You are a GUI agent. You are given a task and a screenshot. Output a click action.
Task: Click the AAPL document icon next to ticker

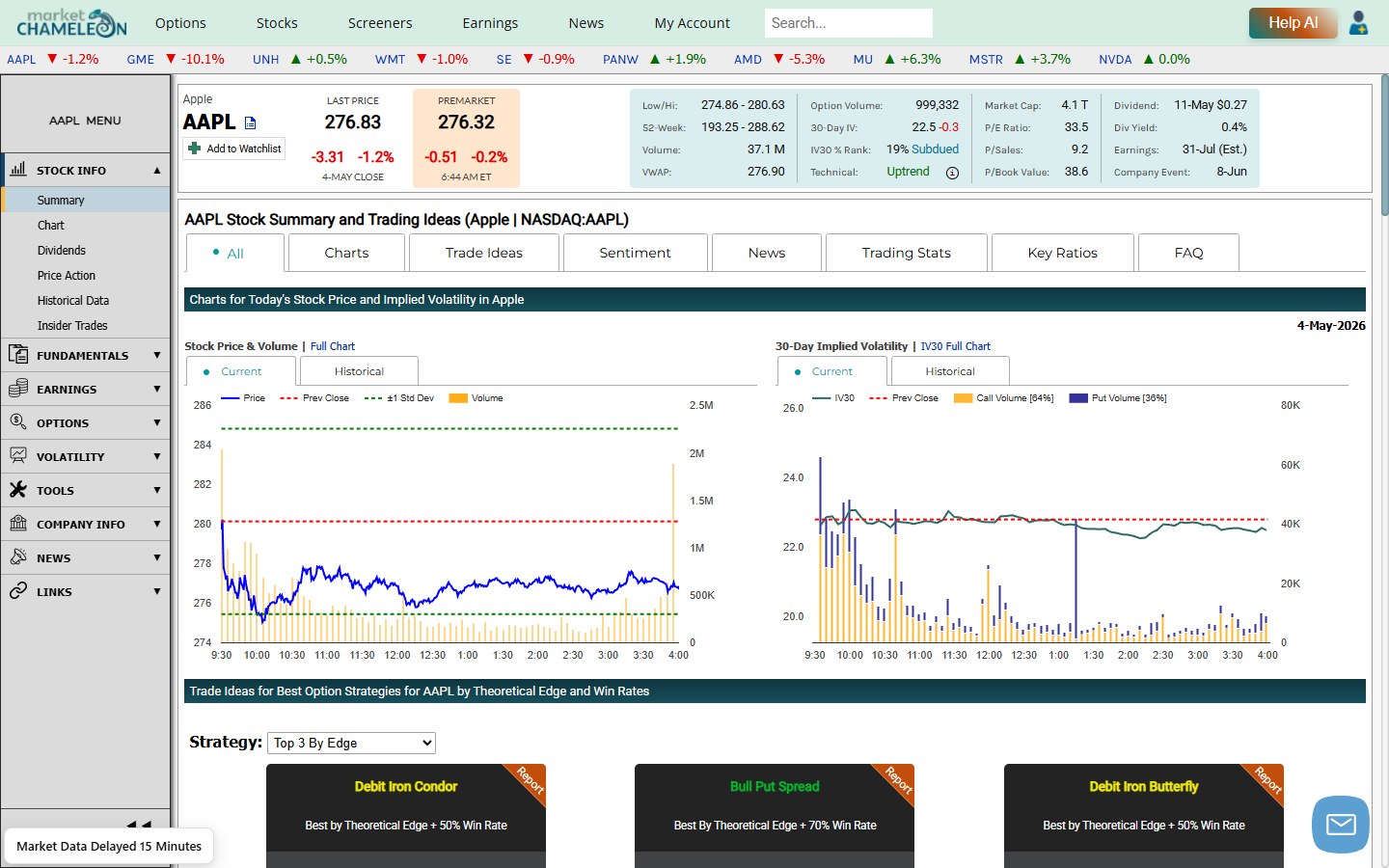(x=251, y=122)
